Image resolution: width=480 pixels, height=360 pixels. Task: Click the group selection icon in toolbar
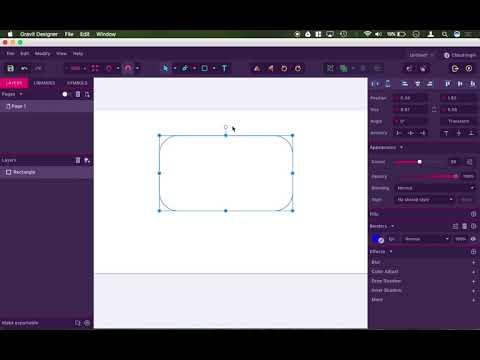(x=330, y=68)
